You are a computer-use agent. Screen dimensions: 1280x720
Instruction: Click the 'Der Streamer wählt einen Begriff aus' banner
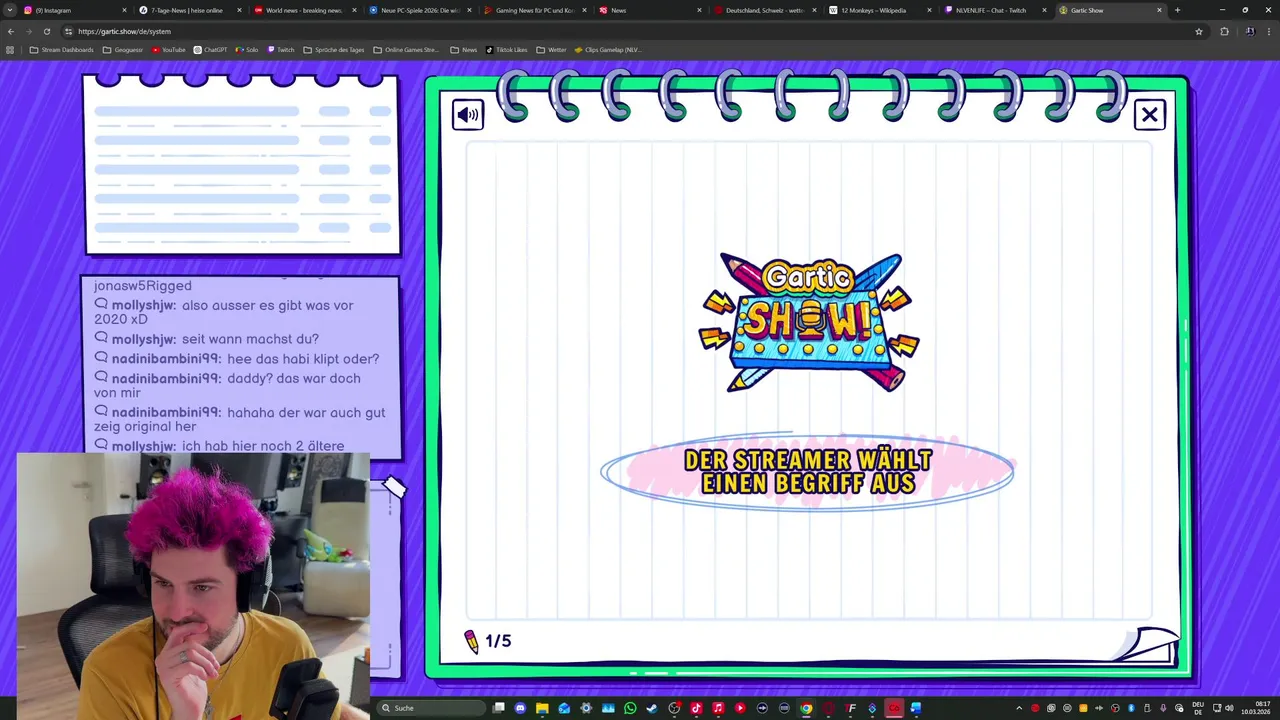[807, 472]
